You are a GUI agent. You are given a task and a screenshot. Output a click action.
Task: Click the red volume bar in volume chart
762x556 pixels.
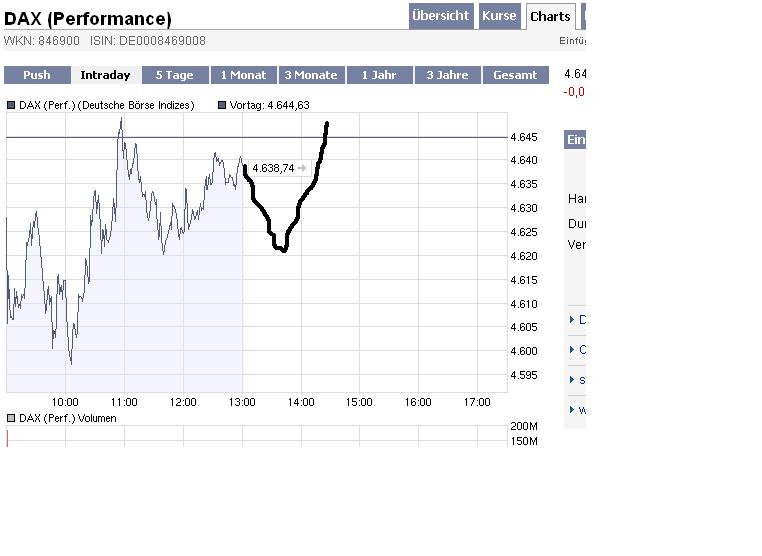tap(7, 438)
